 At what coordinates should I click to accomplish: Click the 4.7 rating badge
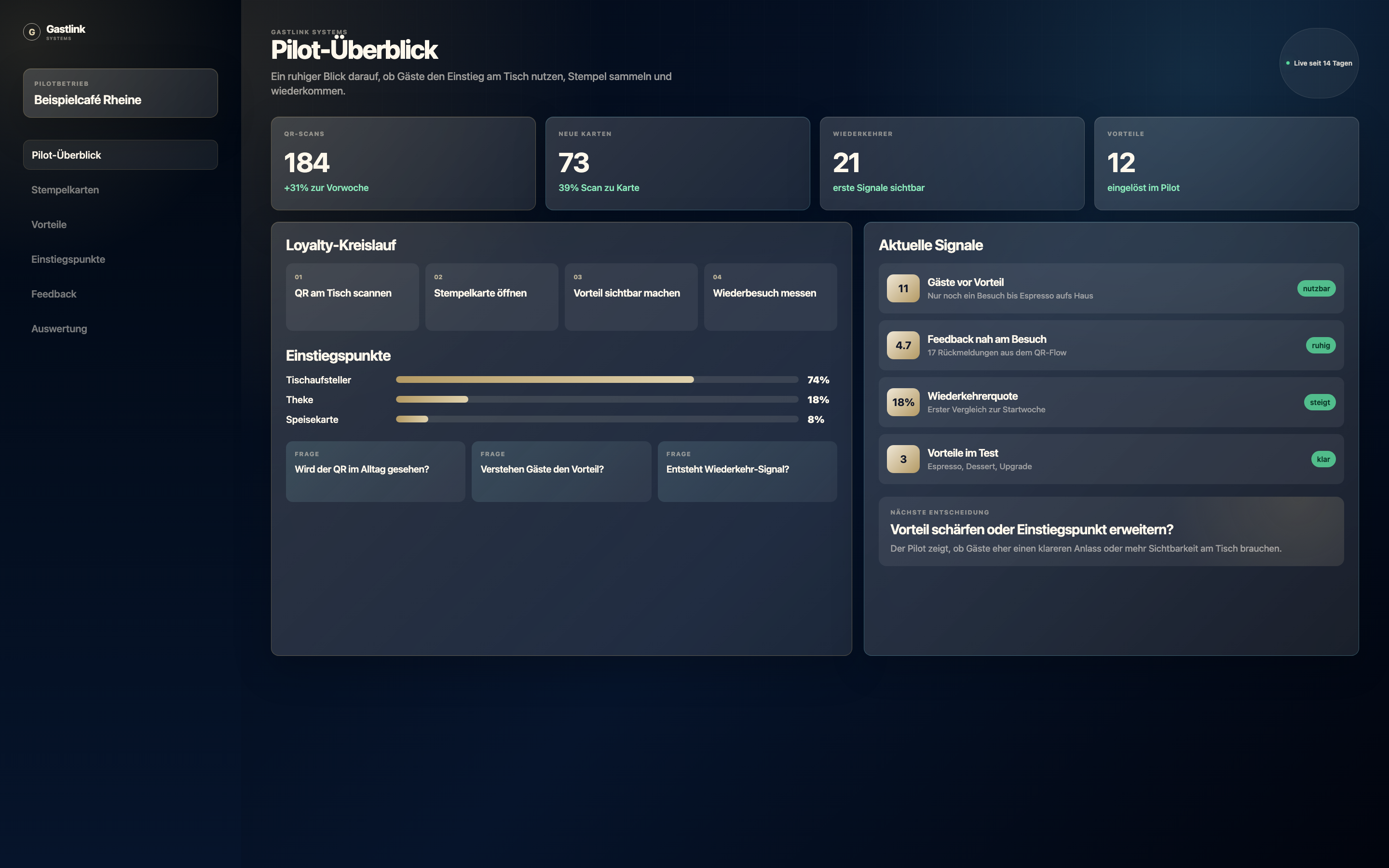point(903,345)
